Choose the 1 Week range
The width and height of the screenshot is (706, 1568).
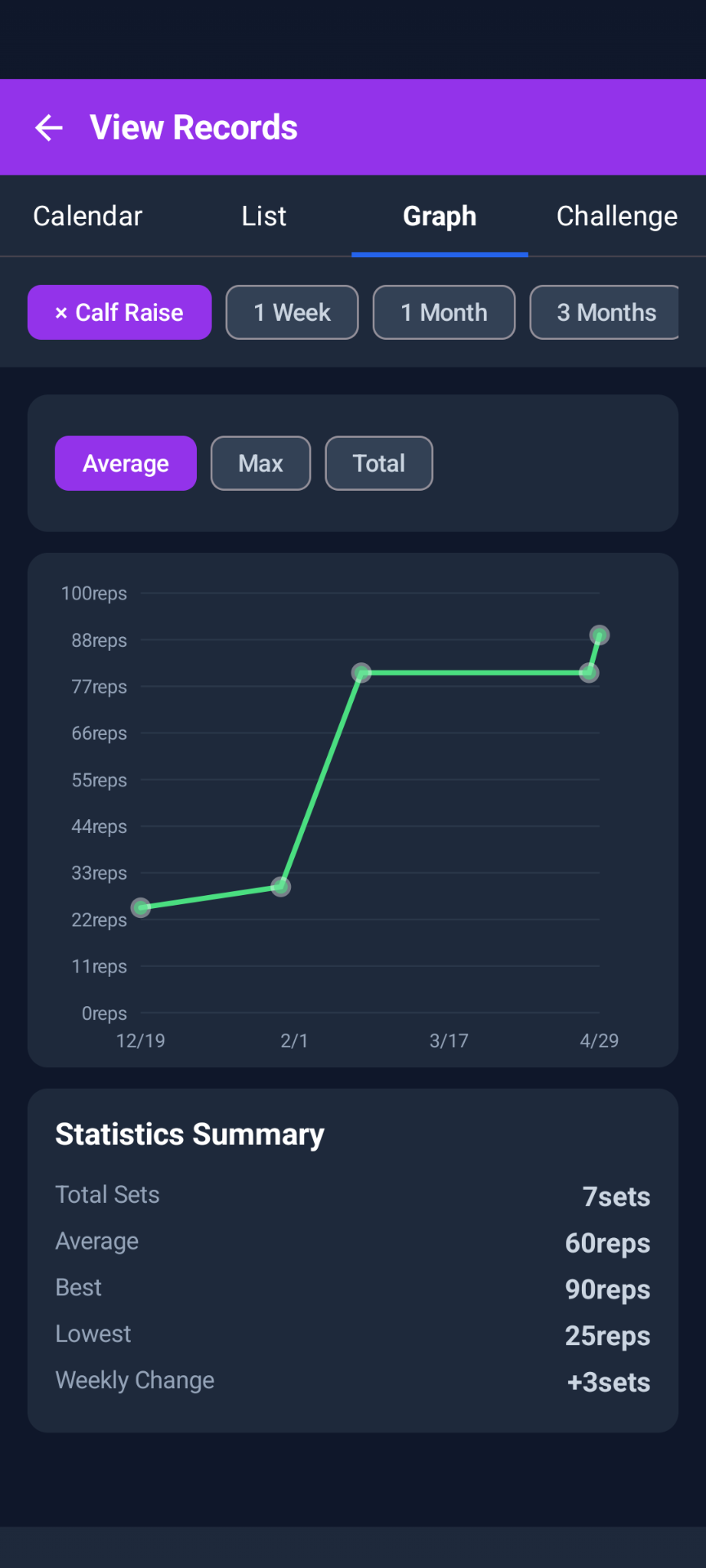click(292, 312)
